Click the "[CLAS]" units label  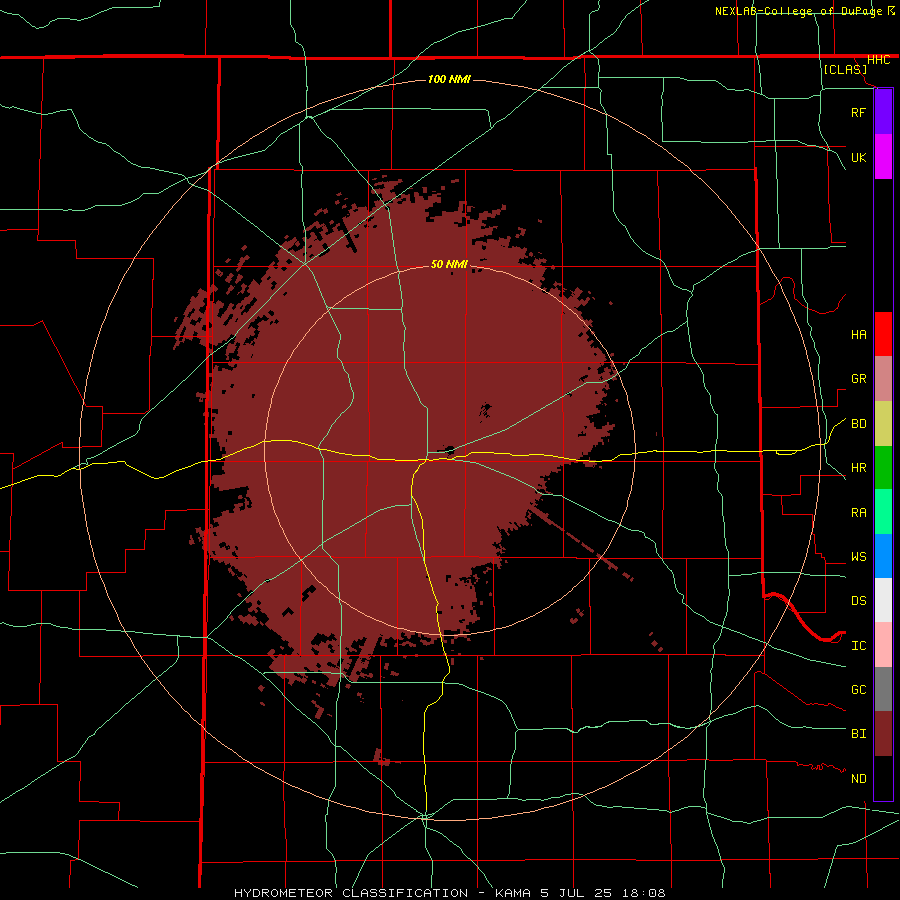pos(845,69)
